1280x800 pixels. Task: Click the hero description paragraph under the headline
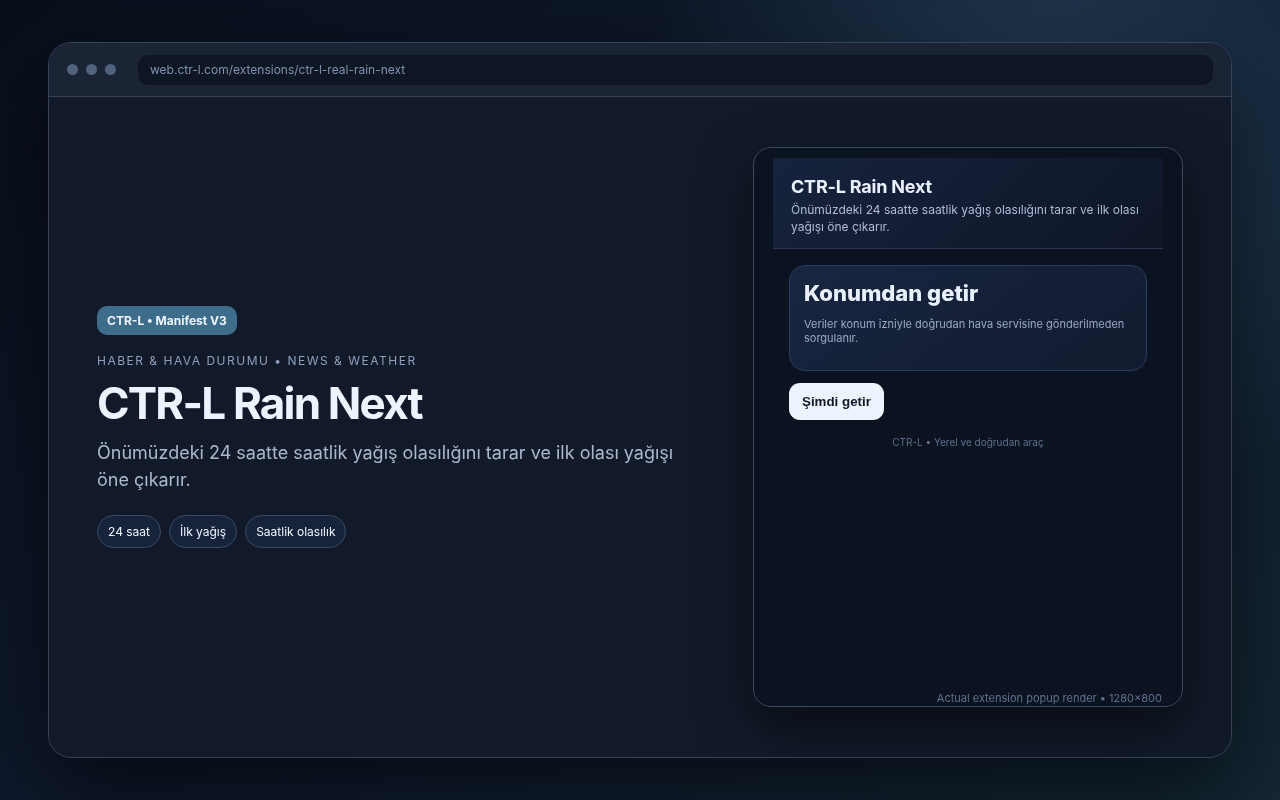pos(385,466)
